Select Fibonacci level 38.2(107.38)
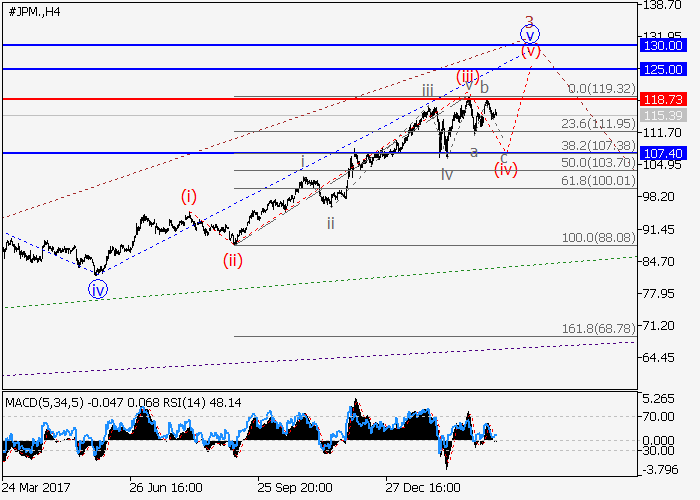This screenshot has height=500, width=700. [598, 145]
